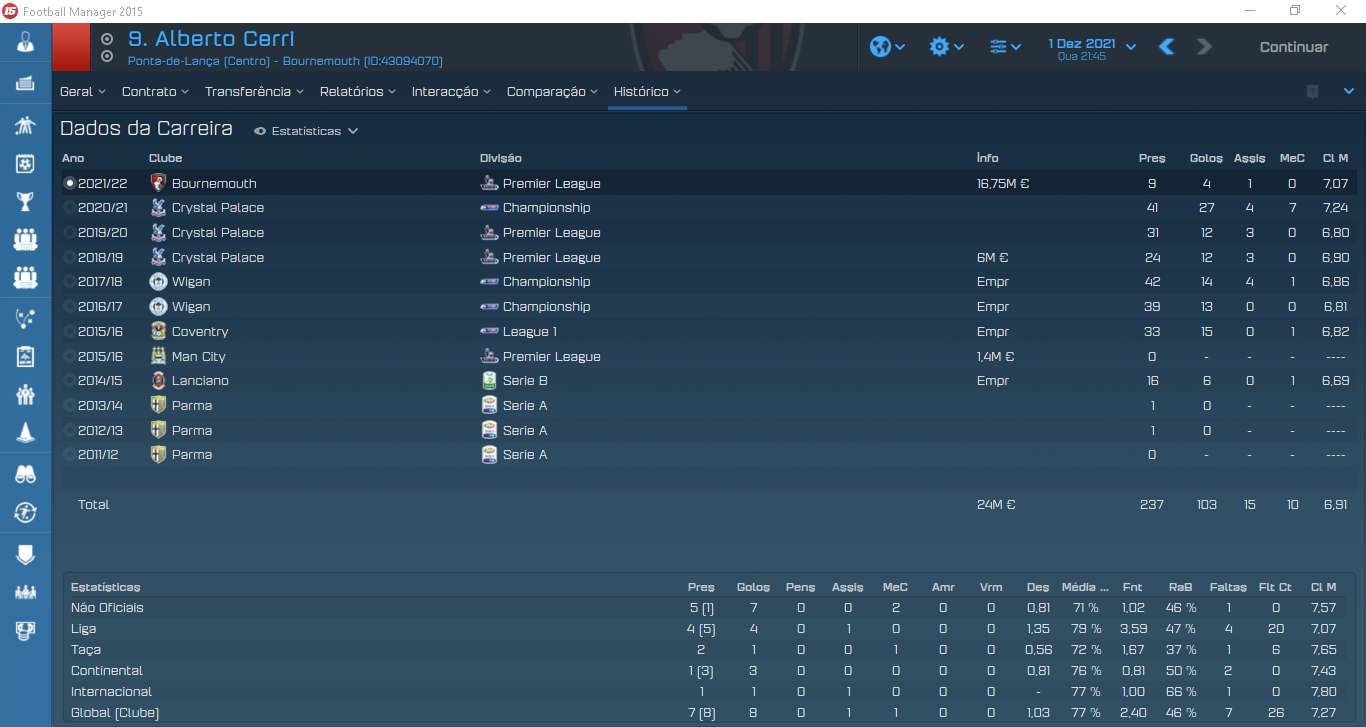1366x727 pixels.
Task: Open the 1 Dez 2021 date dropdown
Action: coord(1091,47)
